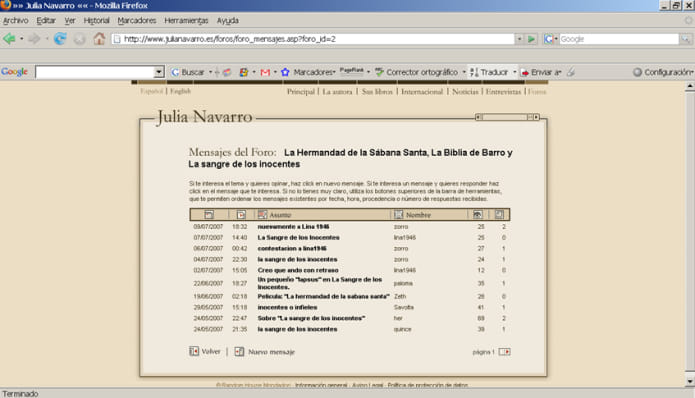
Task: Open the 'contestacion a lina1946' message
Action: tap(292, 248)
